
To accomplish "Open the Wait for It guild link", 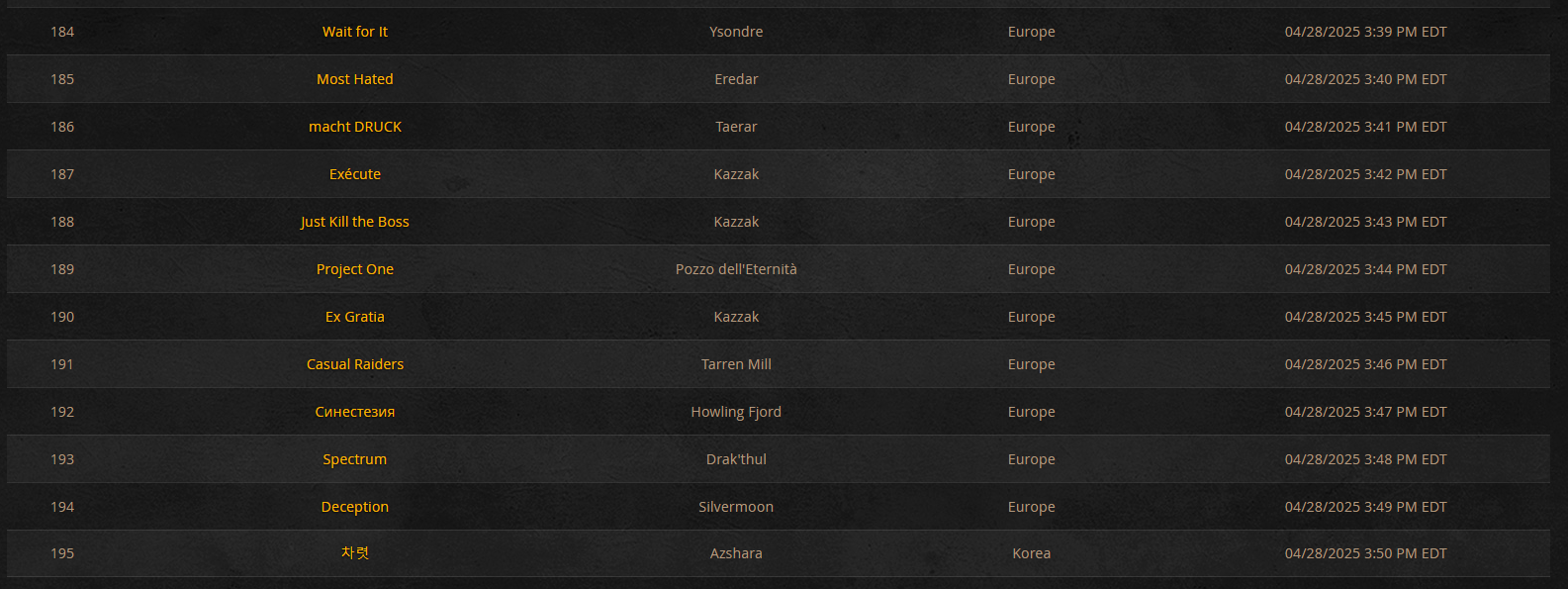I will pyautogui.click(x=354, y=32).
